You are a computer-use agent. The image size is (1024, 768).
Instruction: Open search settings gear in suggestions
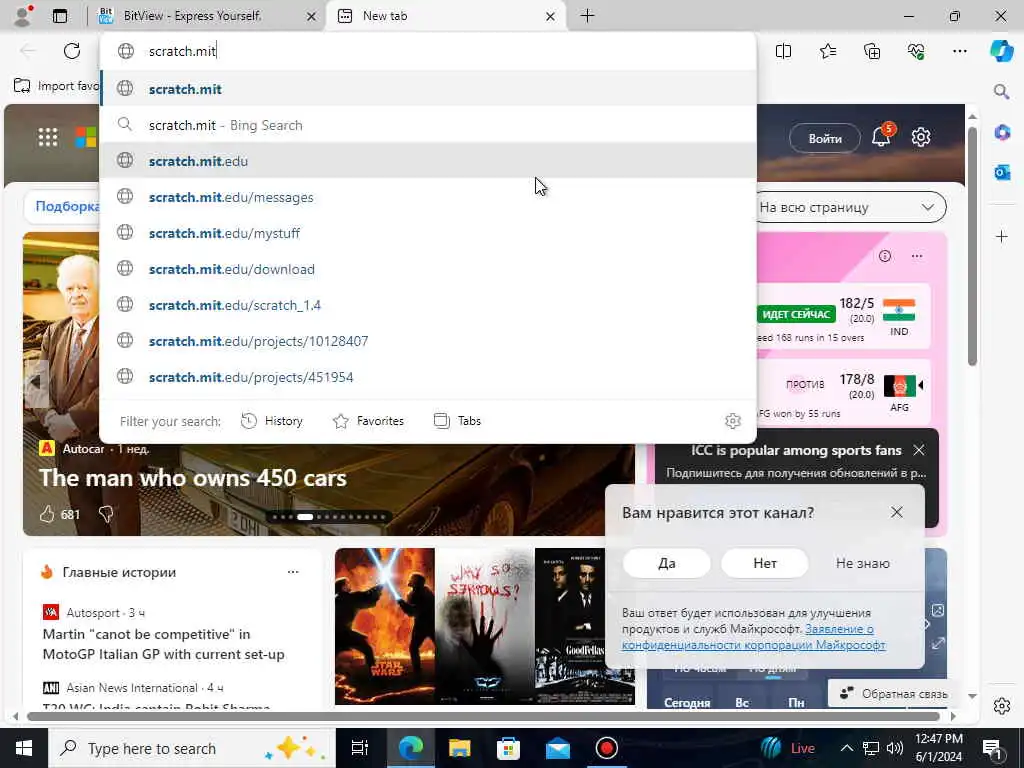pyautogui.click(x=733, y=421)
